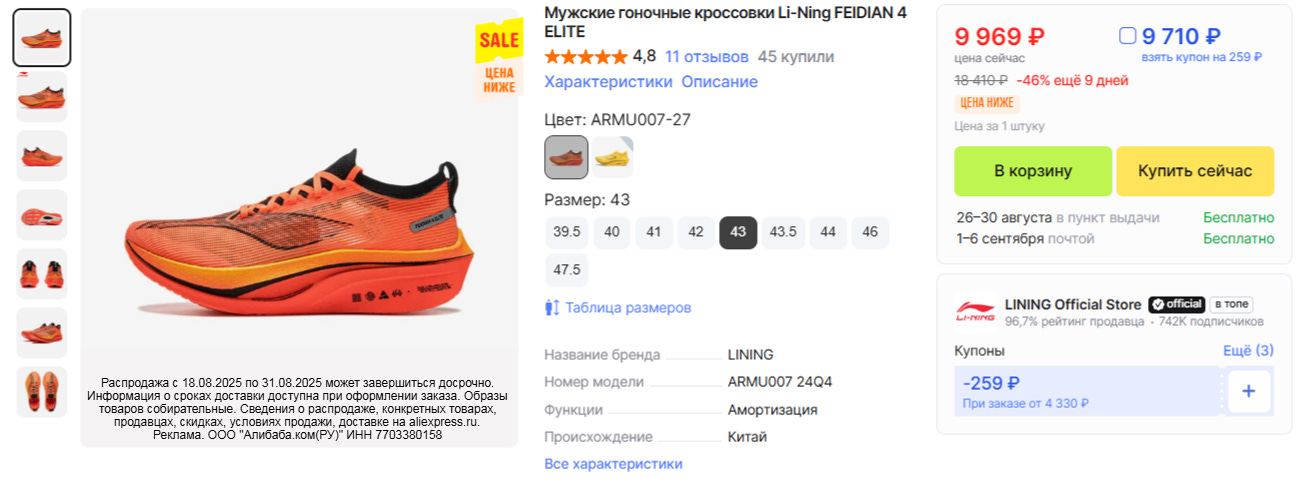This screenshot has height=479, width=1300.
Task: Click the "в топе" badge
Action: pos(1231,304)
